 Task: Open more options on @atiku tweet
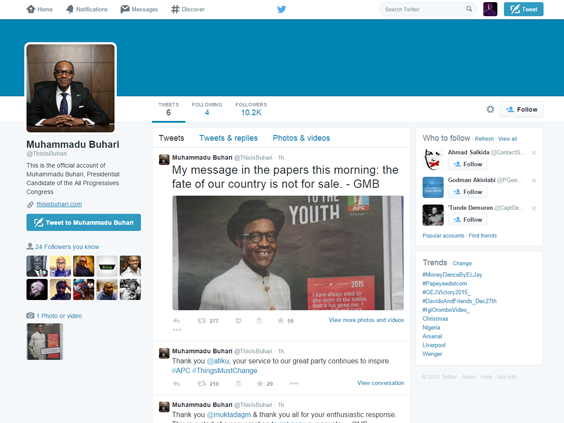[x=294, y=383]
